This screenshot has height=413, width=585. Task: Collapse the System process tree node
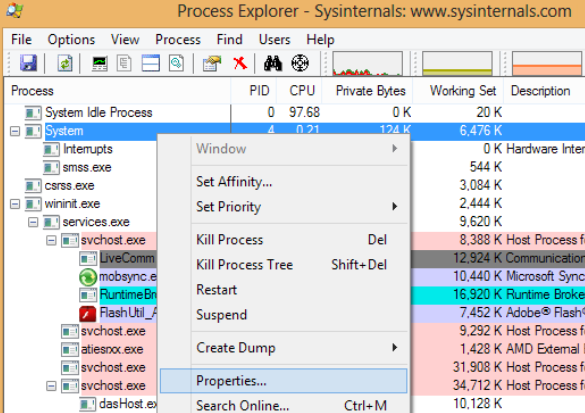point(15,131)
